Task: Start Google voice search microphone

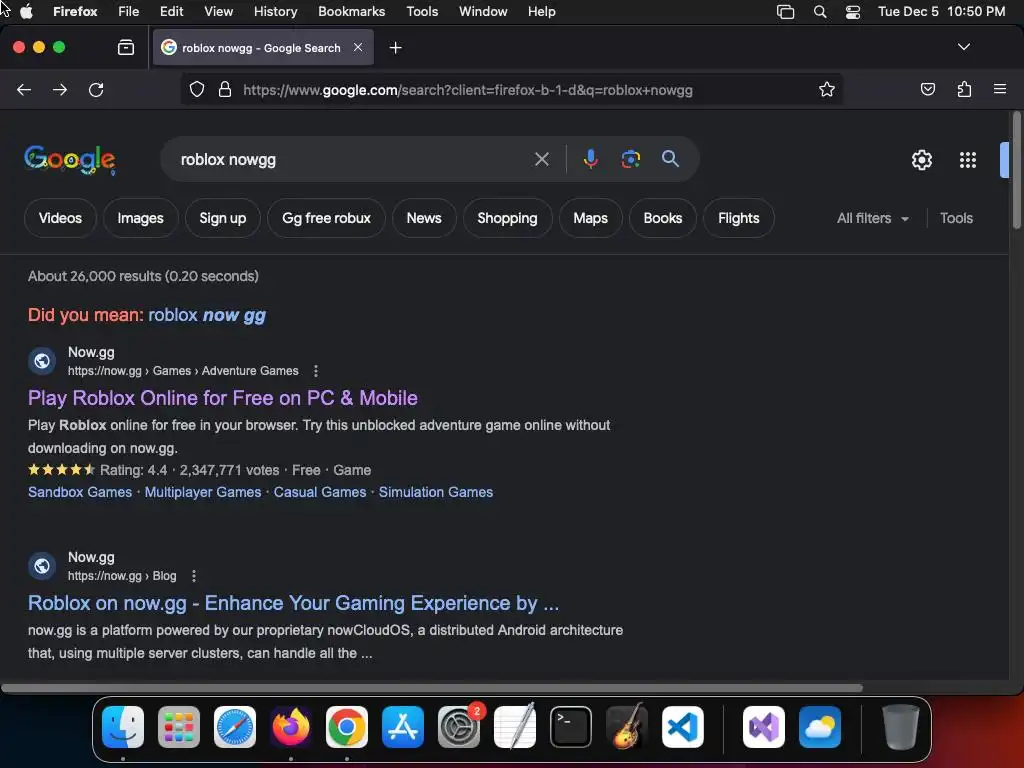Action: (x=590, y=159)
